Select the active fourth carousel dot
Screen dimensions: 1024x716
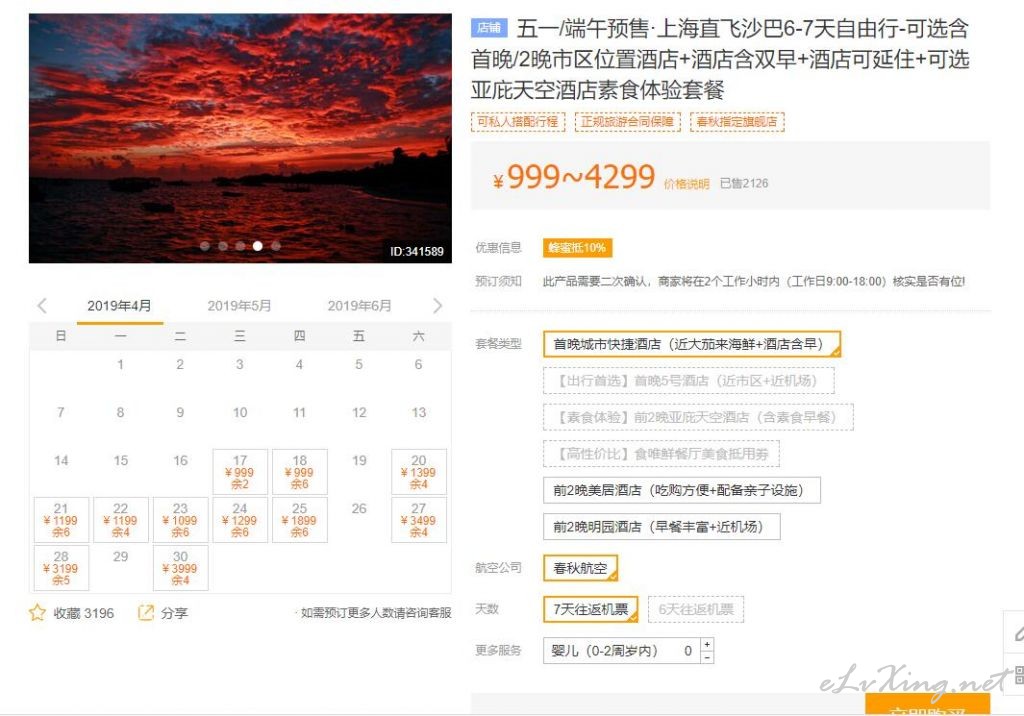pyautogui.click(x=258, y=246)
